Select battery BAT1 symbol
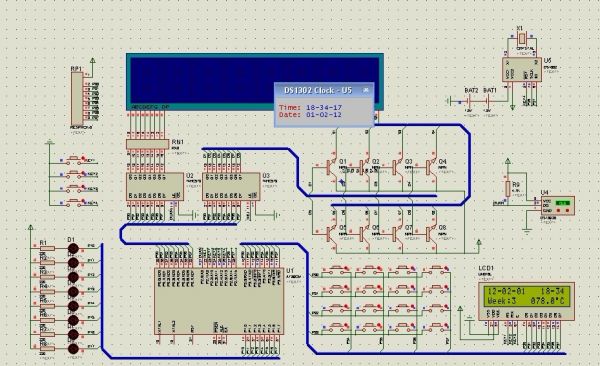This screenshot has width=600, height=366. [488, 101]
